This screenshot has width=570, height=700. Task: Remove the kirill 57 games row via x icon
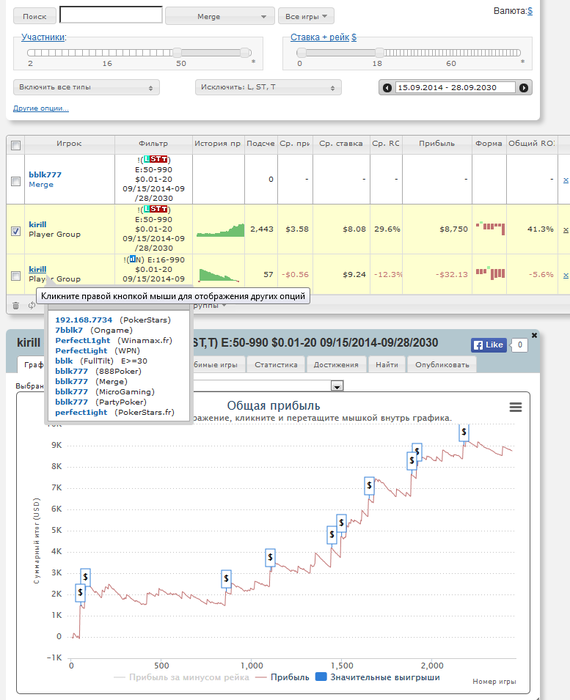tap(566, 276)
